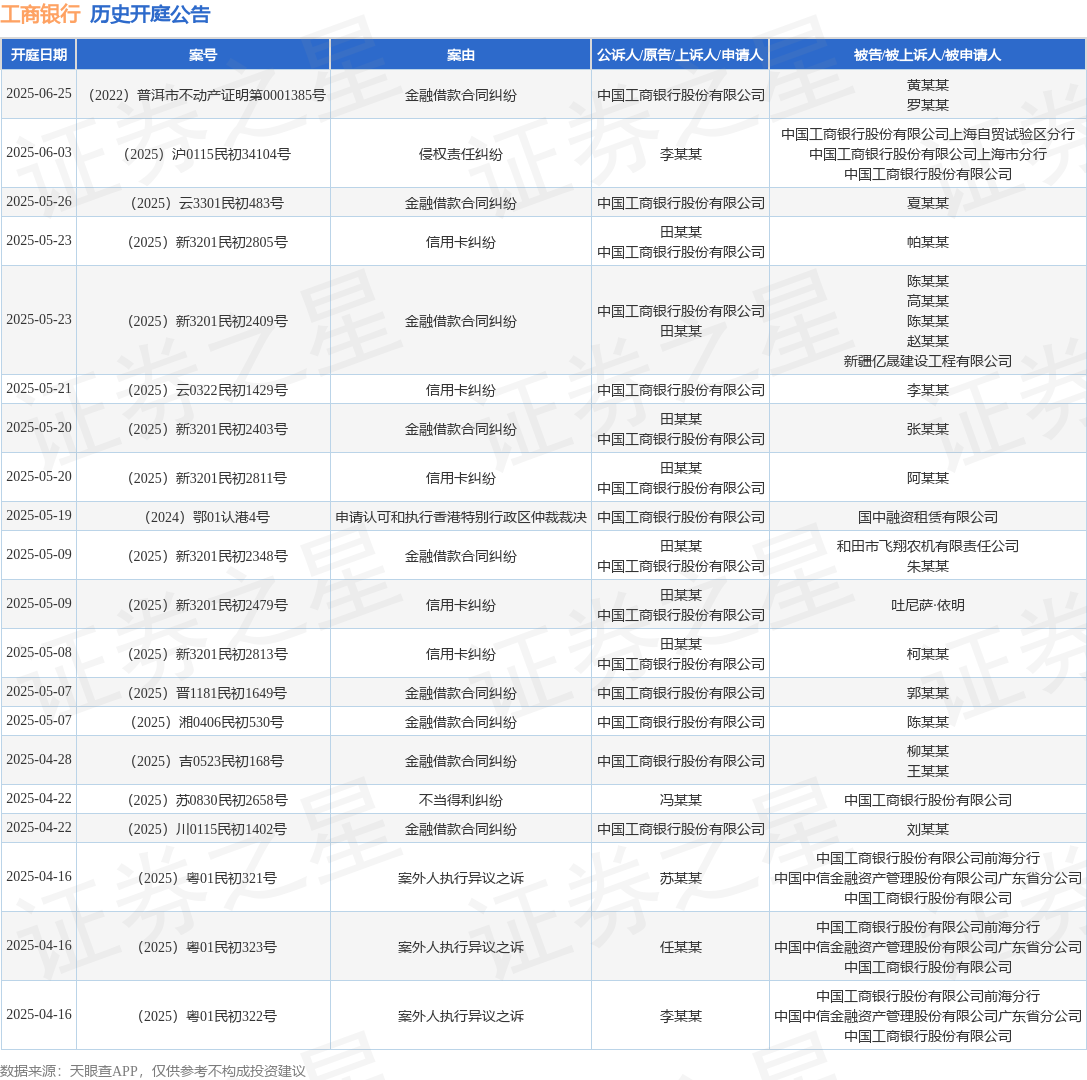Select date cell 2025-05-19
Viewport: 1087px width, 1080px height.
pyautogui.click(x=39, y=516)
